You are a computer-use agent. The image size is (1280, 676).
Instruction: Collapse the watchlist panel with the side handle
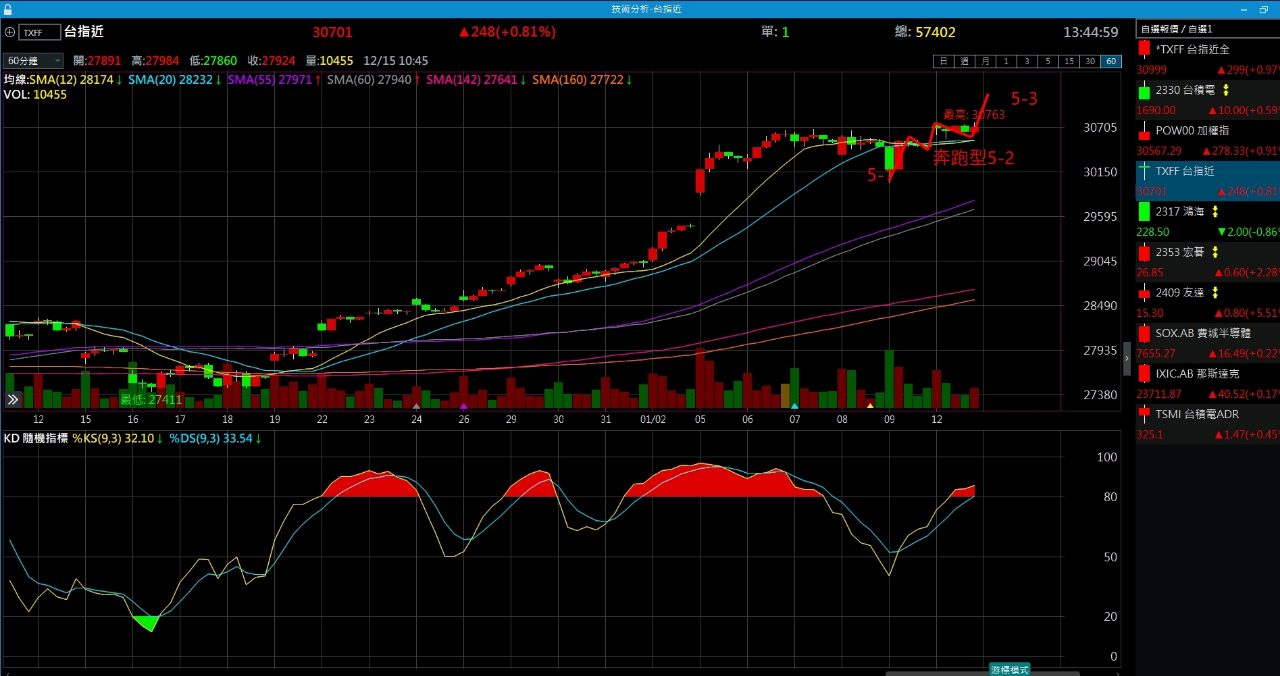[x=1127, y=357]
